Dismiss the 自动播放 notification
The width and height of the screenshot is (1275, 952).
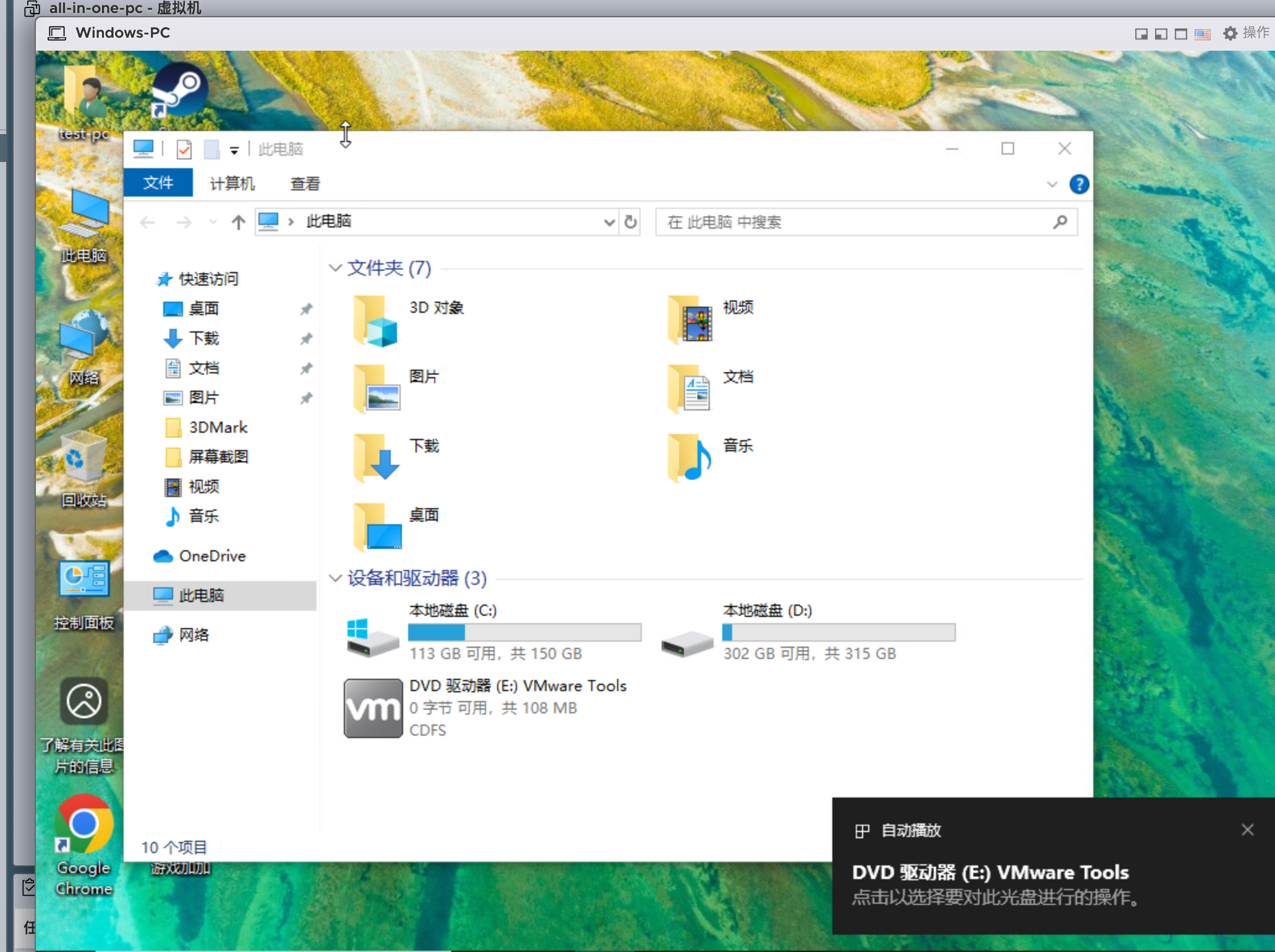tap(1247, 830)
